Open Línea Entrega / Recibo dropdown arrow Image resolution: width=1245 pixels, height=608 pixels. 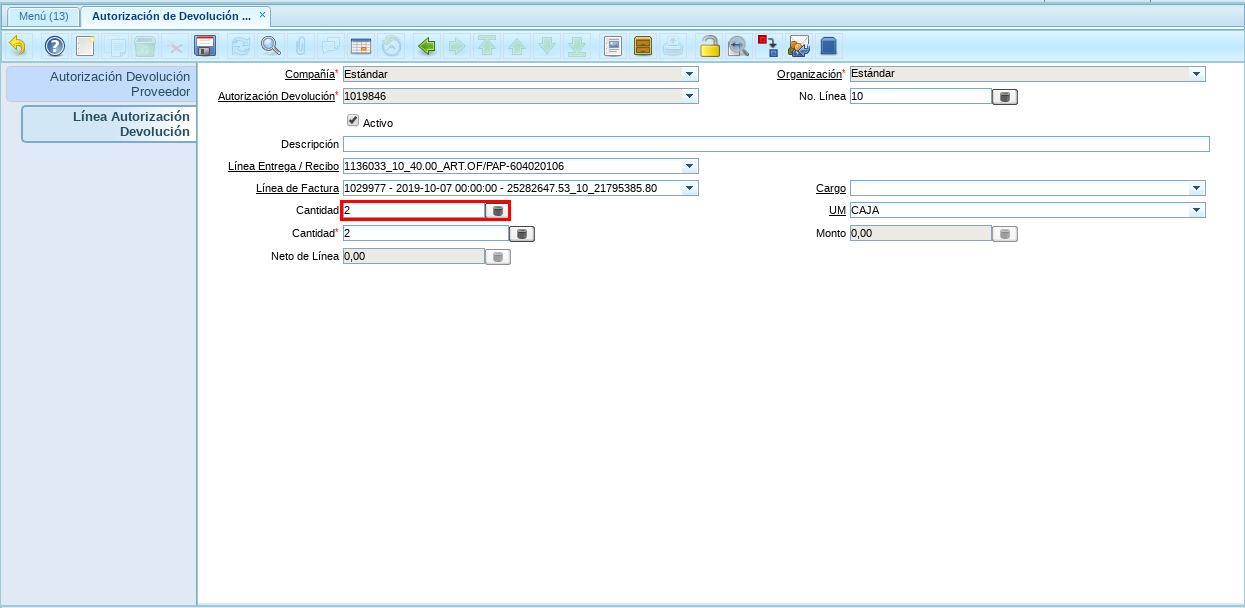689,166
